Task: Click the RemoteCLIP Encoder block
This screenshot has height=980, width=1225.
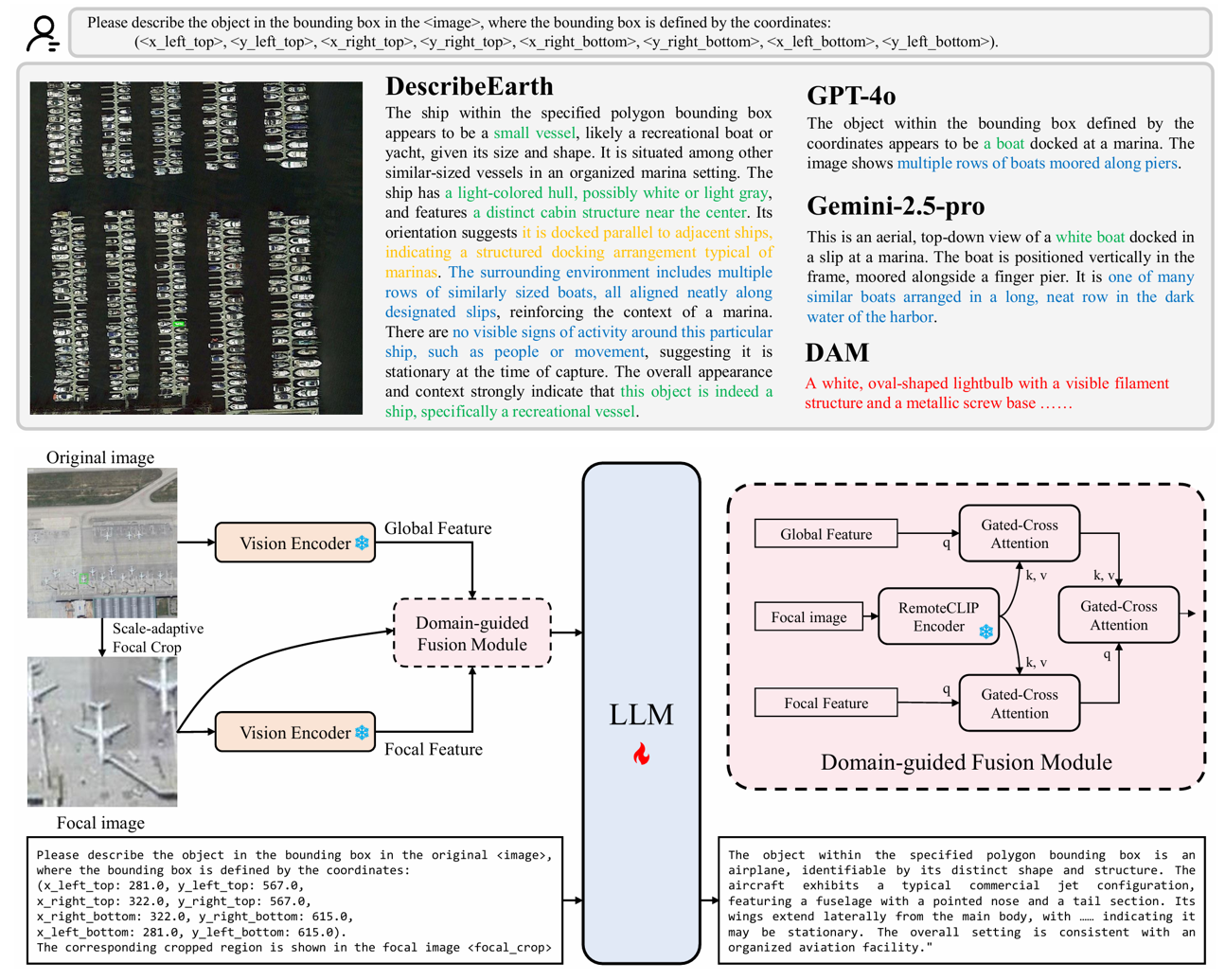Action: pyautogui.click(x=937, y=616)
